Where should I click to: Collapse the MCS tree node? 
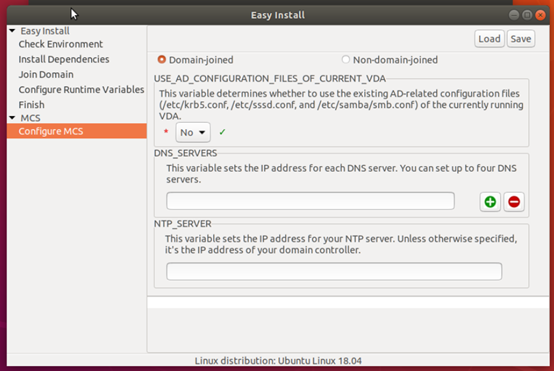point(12,118)
